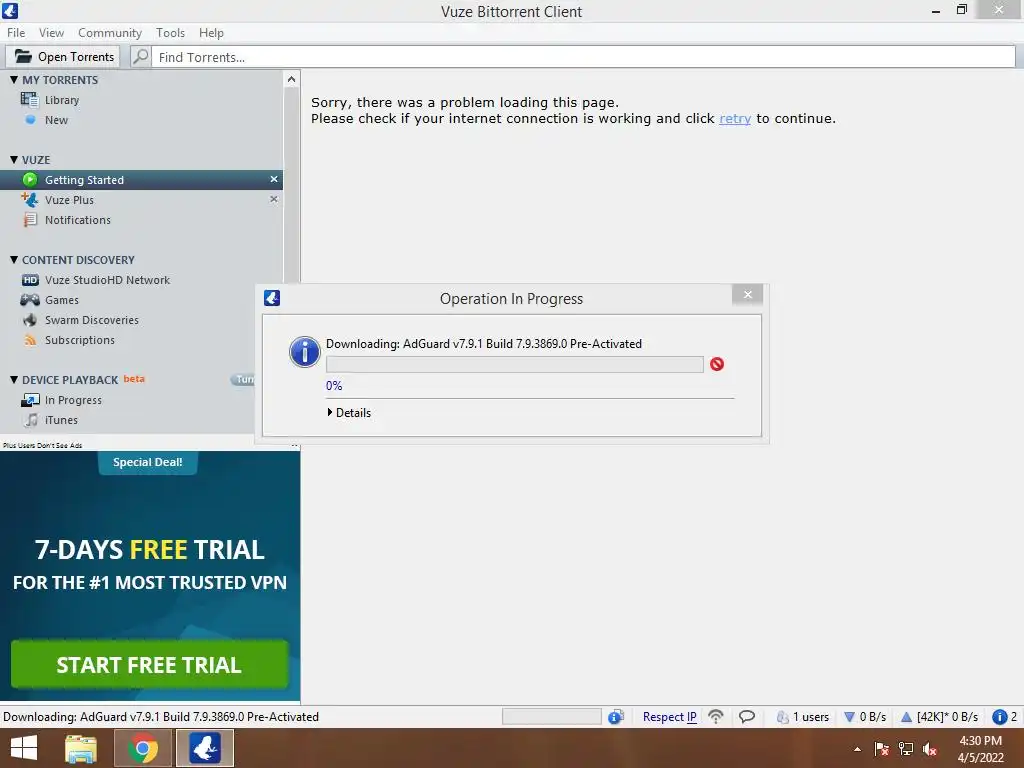Open the View menu
The image size is (1024, 768).
pyautogui.click(x=51, y=33)
